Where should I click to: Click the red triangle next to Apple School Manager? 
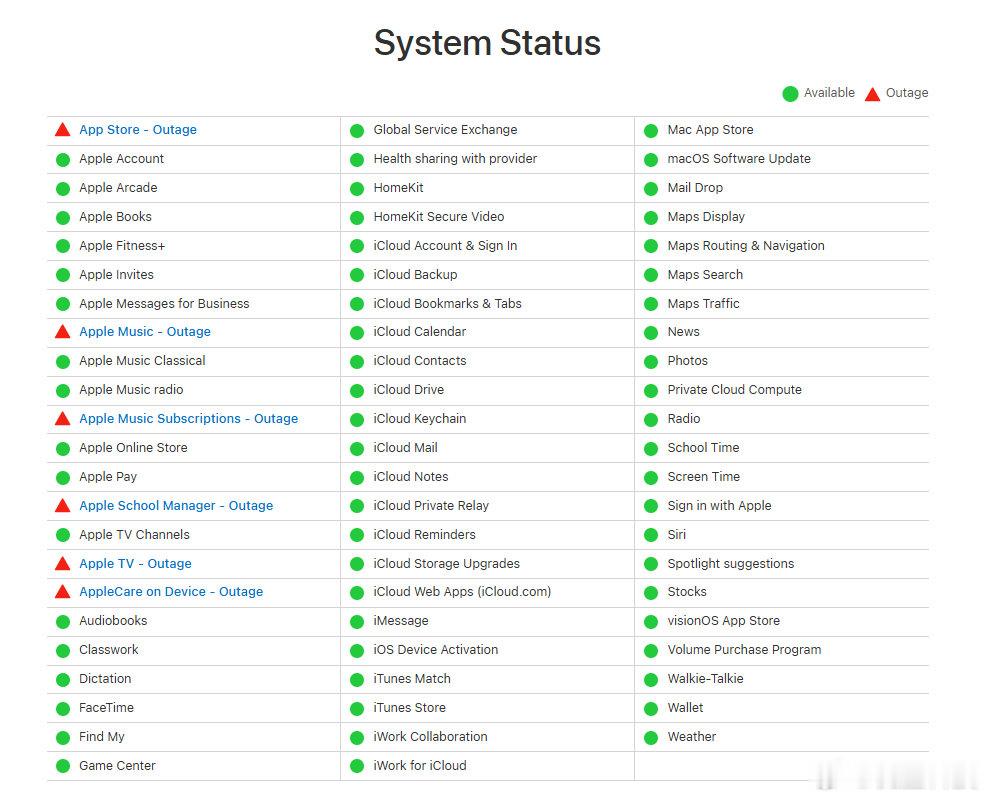[x=62, y=506]
